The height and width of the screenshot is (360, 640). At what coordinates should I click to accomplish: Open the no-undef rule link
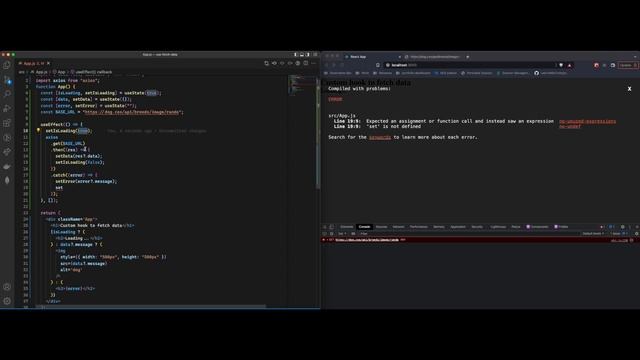pos(570,127)
